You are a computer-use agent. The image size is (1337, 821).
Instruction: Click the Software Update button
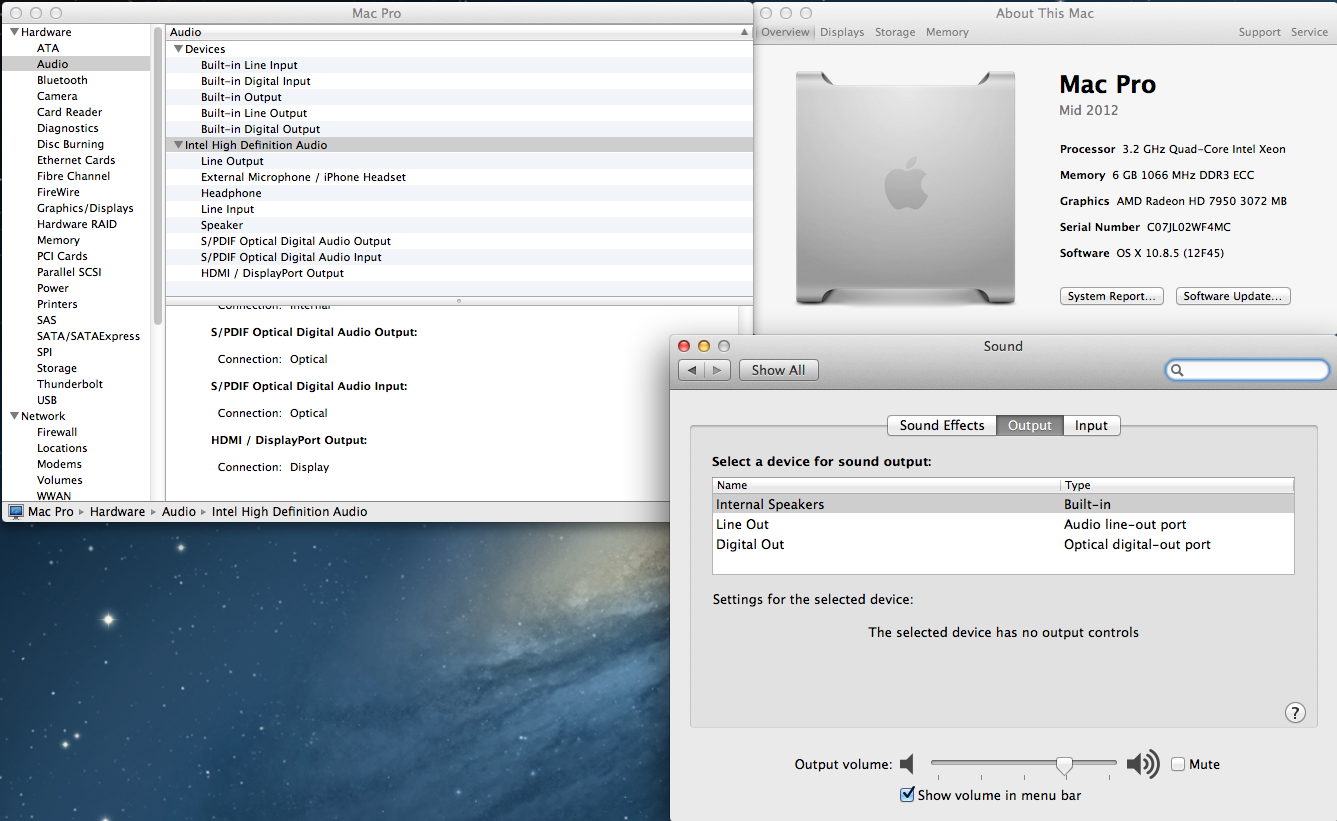(1233, 296)
